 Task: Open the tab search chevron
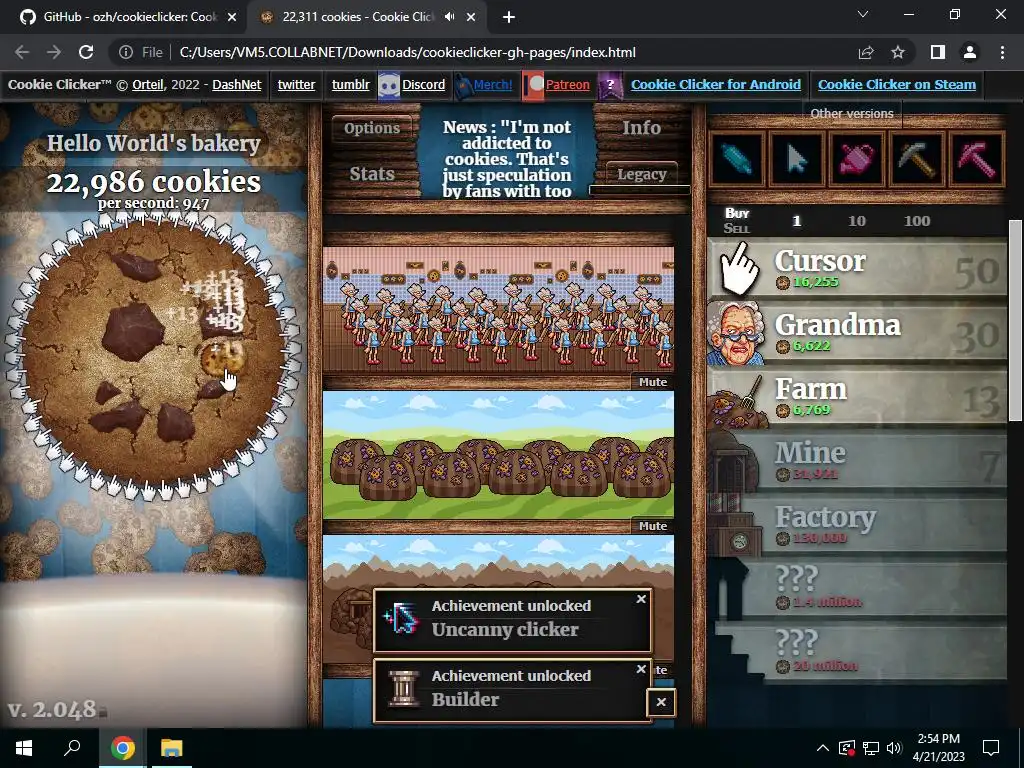point(863,14)
